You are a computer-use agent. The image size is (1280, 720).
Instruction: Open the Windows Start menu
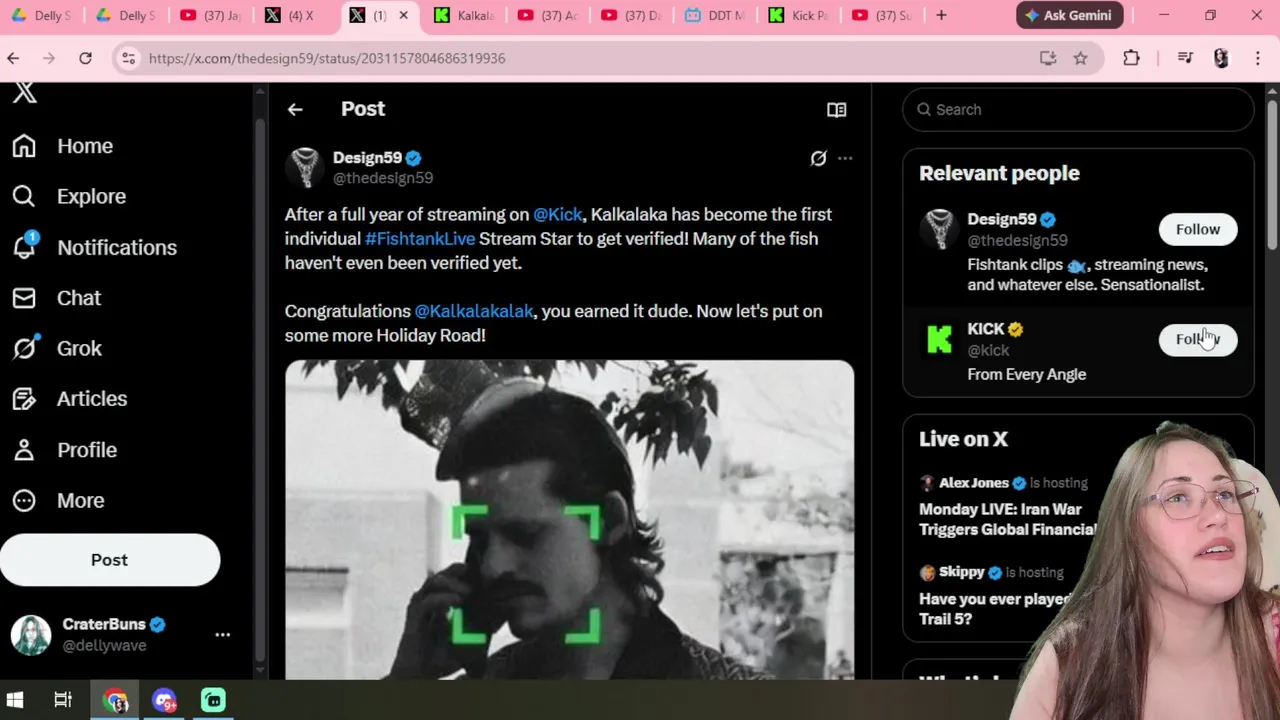[x=14, y=701]
